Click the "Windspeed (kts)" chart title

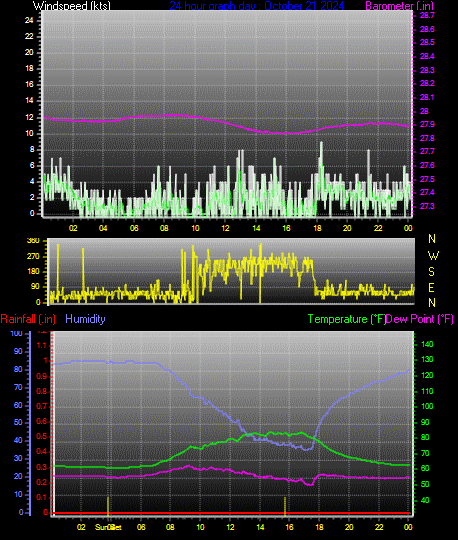(x=72, y=6)
